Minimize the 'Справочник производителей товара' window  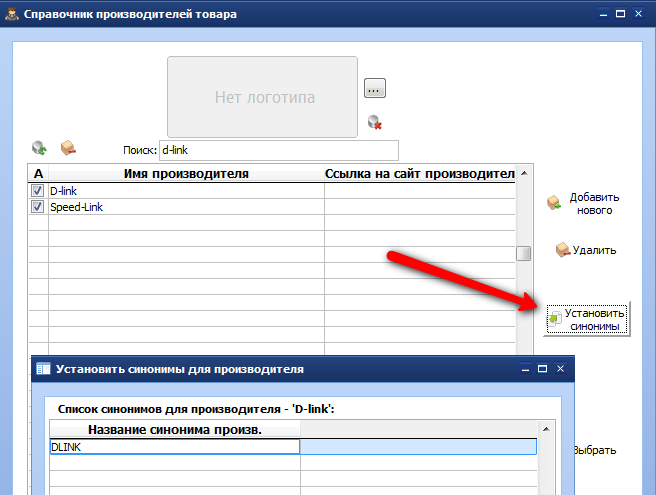(x=603, y=14)
